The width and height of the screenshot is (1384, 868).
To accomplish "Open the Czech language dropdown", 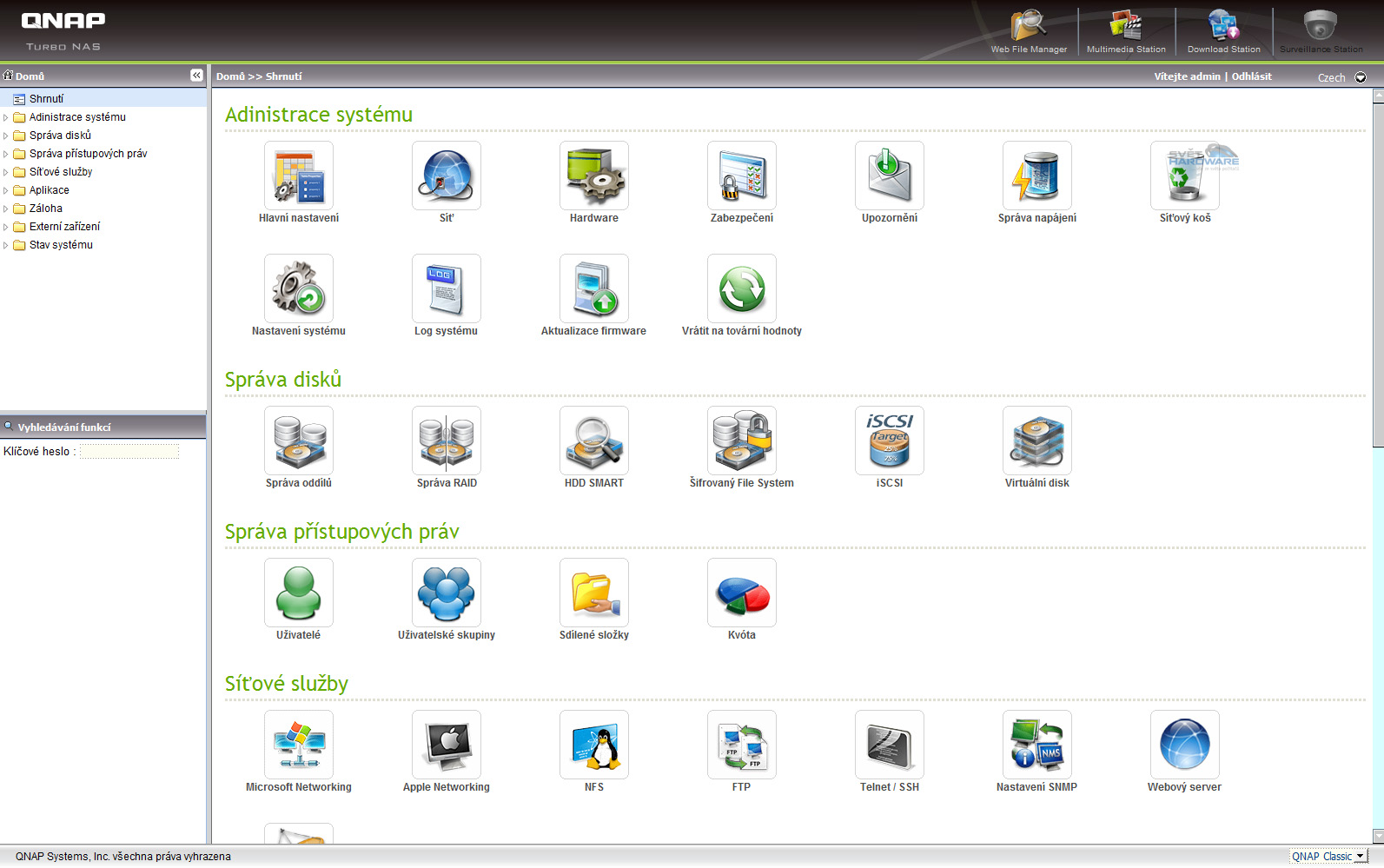I will [1361, 77].
